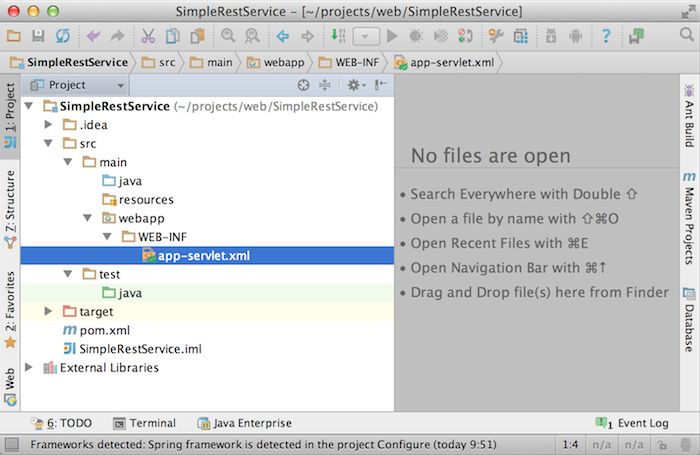Toggle tool window quick access button
Viewport: 700px width, 455px height.
point(12,445)
